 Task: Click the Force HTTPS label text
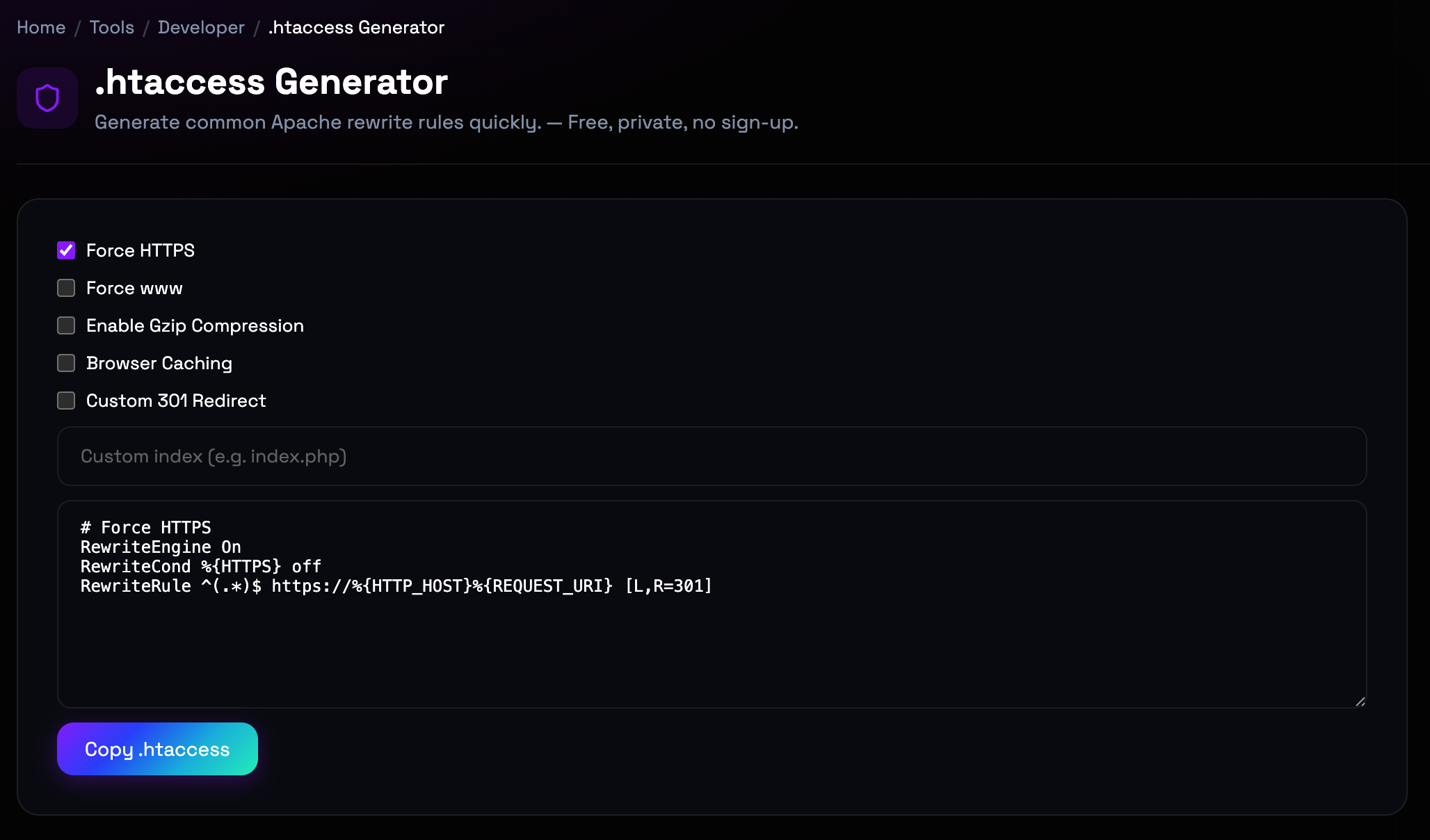click(x=140, y=250)
